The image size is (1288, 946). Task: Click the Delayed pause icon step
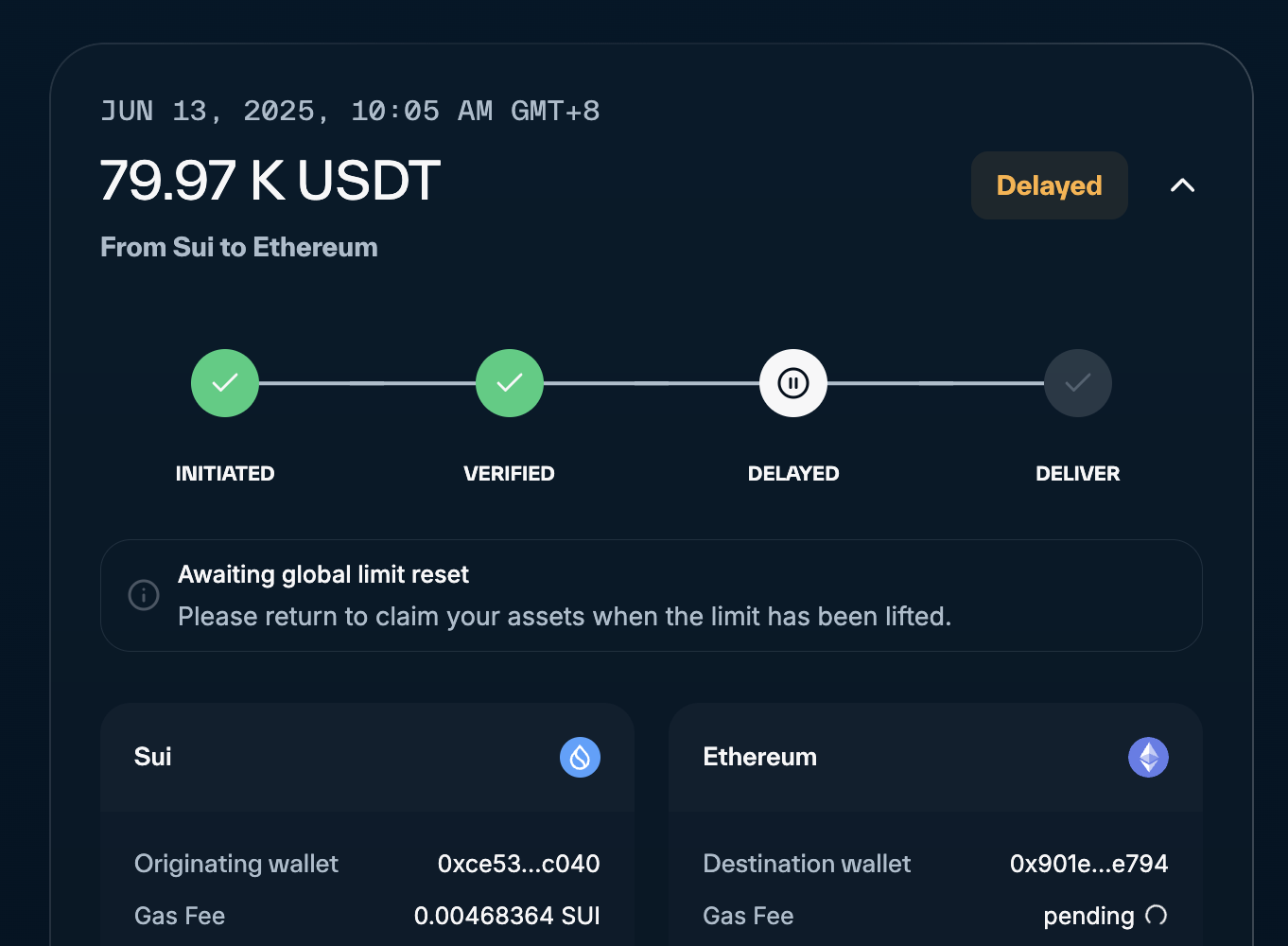[793, 383]
